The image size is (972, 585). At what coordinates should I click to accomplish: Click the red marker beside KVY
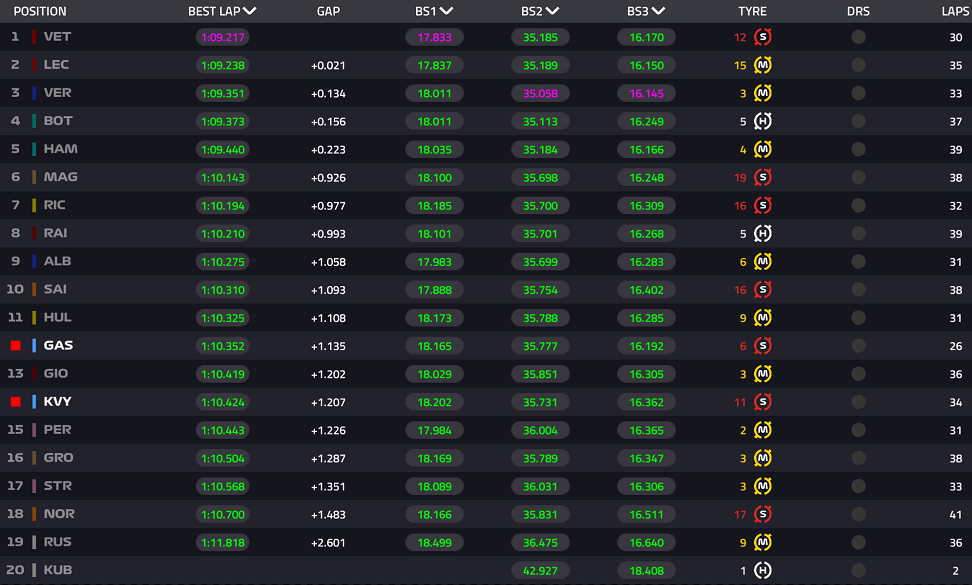[16, 402]
